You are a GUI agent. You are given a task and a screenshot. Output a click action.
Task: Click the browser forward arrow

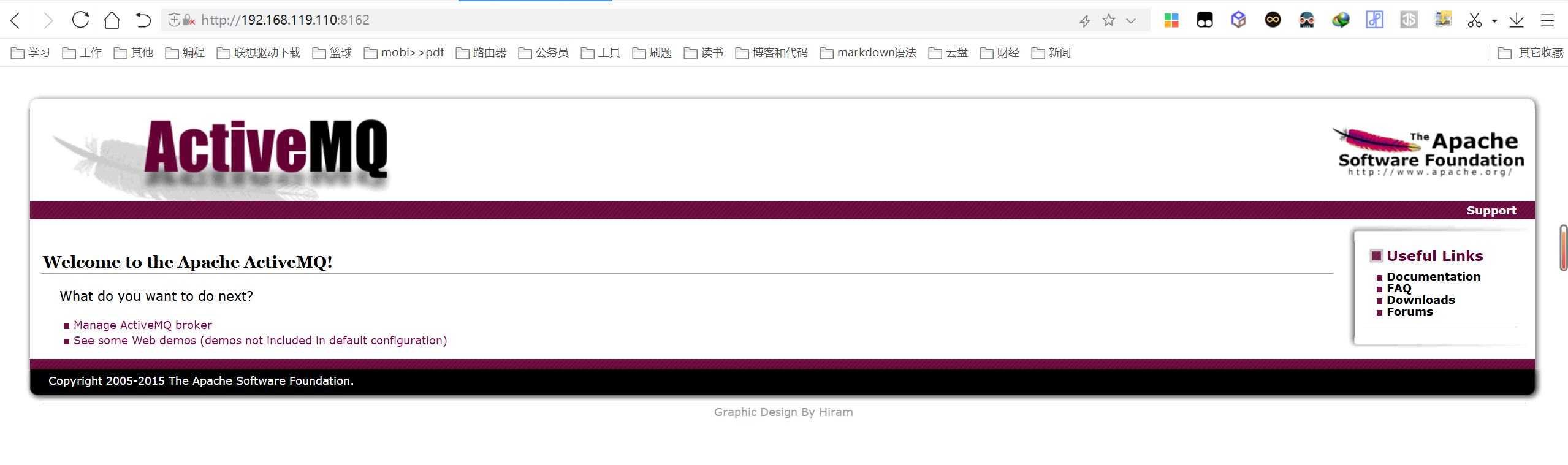(48, 20)
